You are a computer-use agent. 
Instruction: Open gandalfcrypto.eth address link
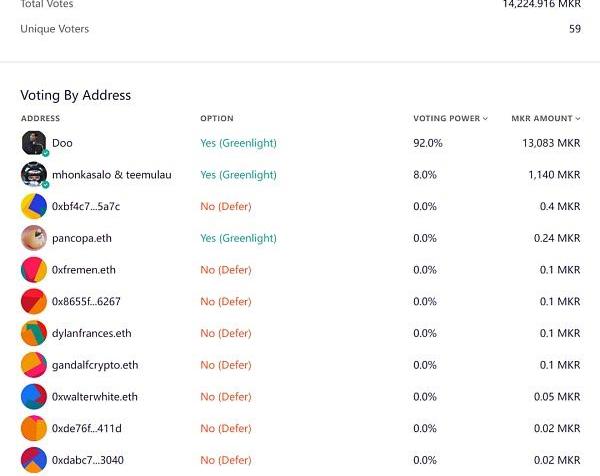click(94, 365)
